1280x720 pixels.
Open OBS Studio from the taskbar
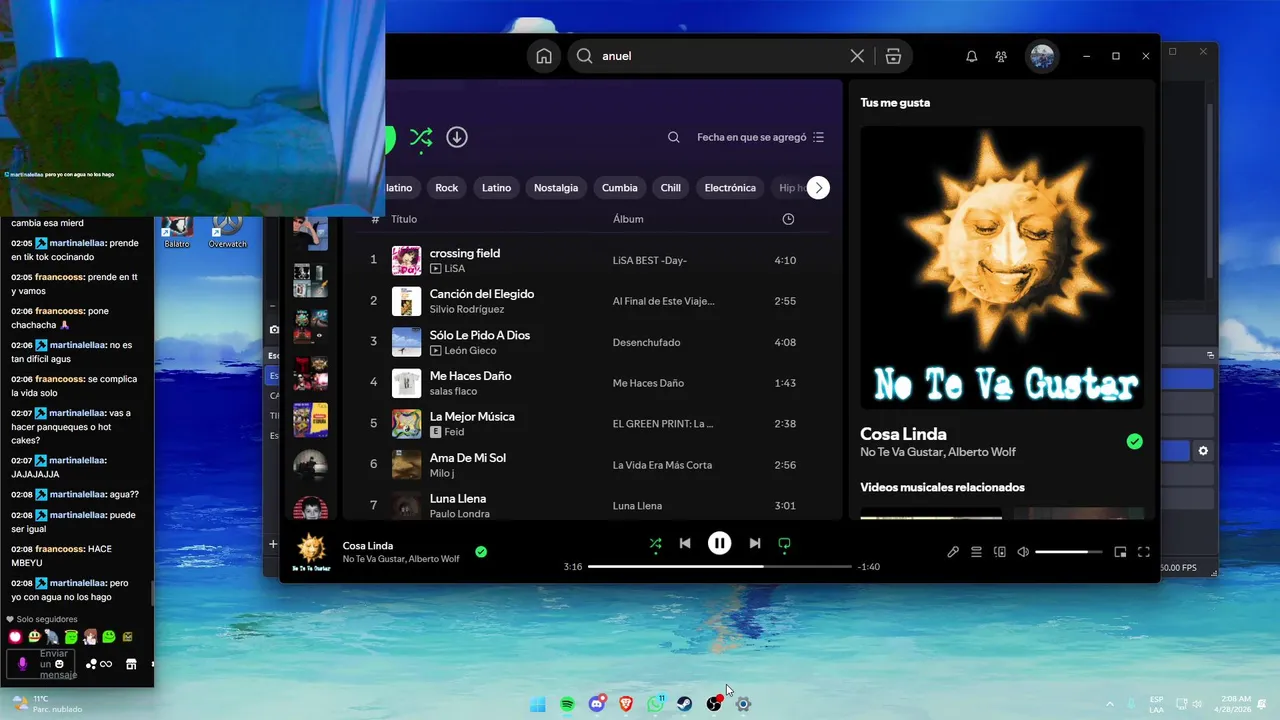pyautogui.click(x=714, y=704)
